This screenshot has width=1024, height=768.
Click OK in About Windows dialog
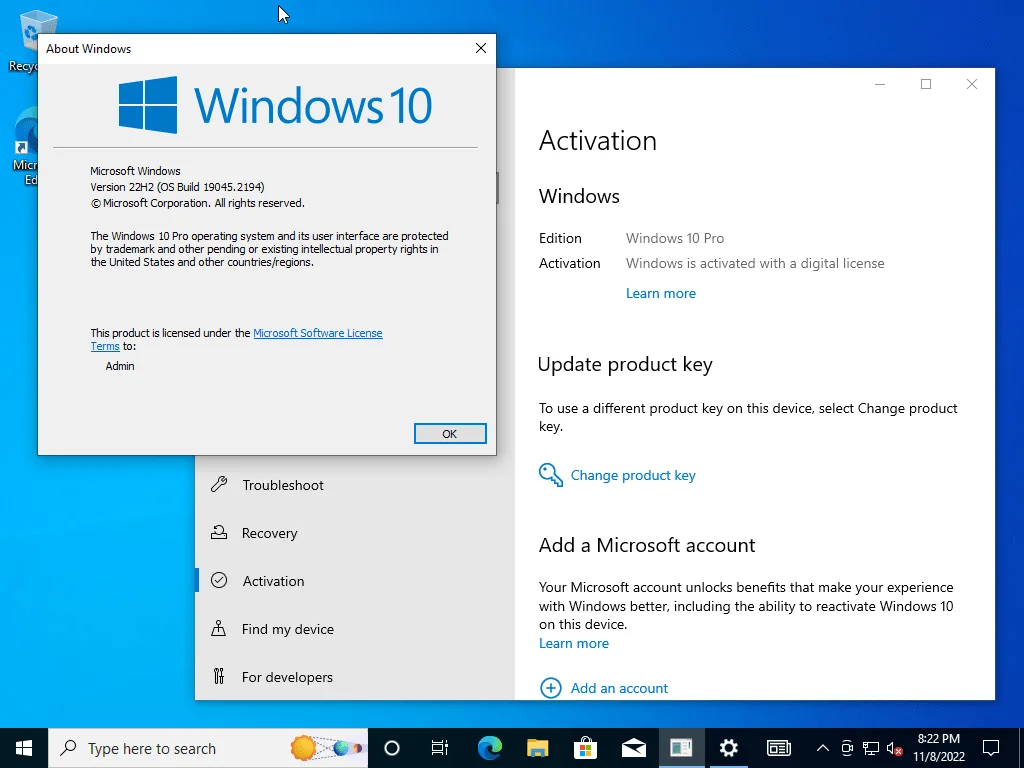click(x=450, y=434)
